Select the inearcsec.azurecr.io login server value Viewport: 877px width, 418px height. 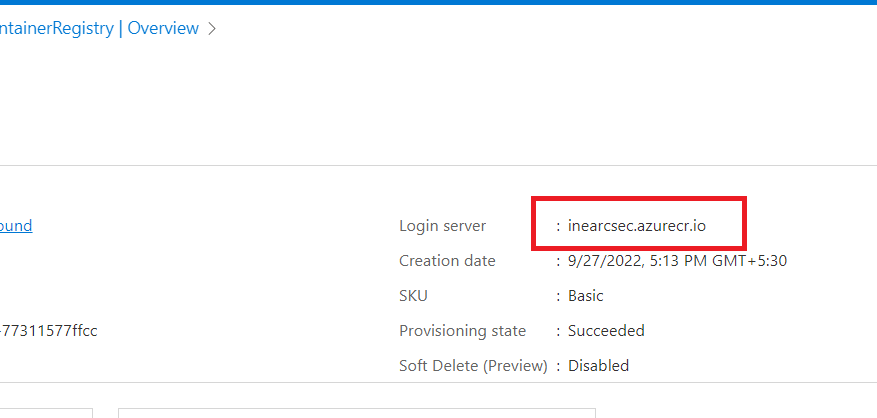[637, 226]
